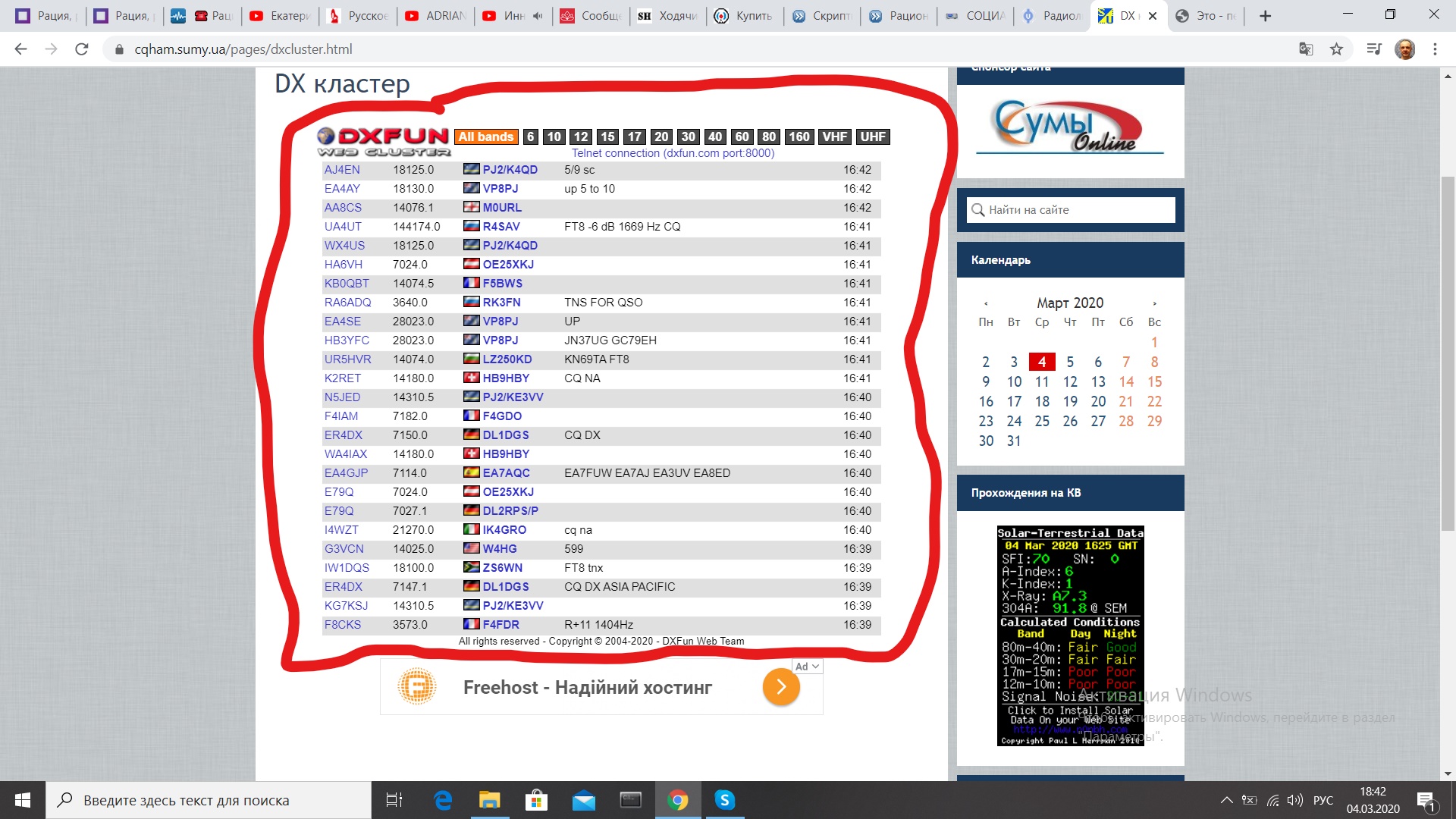Show hidden system tray icons chevron
1456x819 pixels.
pyautogui.click(x=1226, y=800)
